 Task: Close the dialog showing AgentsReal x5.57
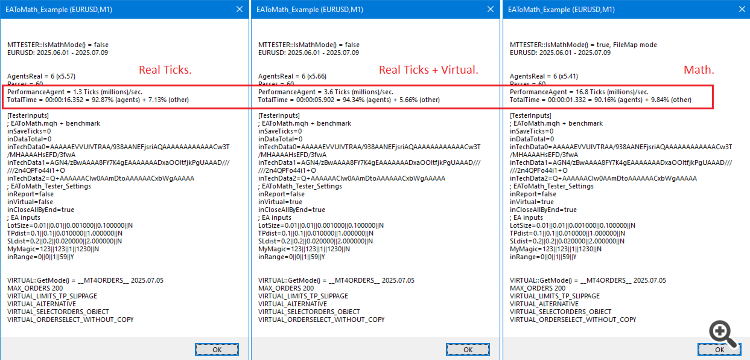click(239, 9)
